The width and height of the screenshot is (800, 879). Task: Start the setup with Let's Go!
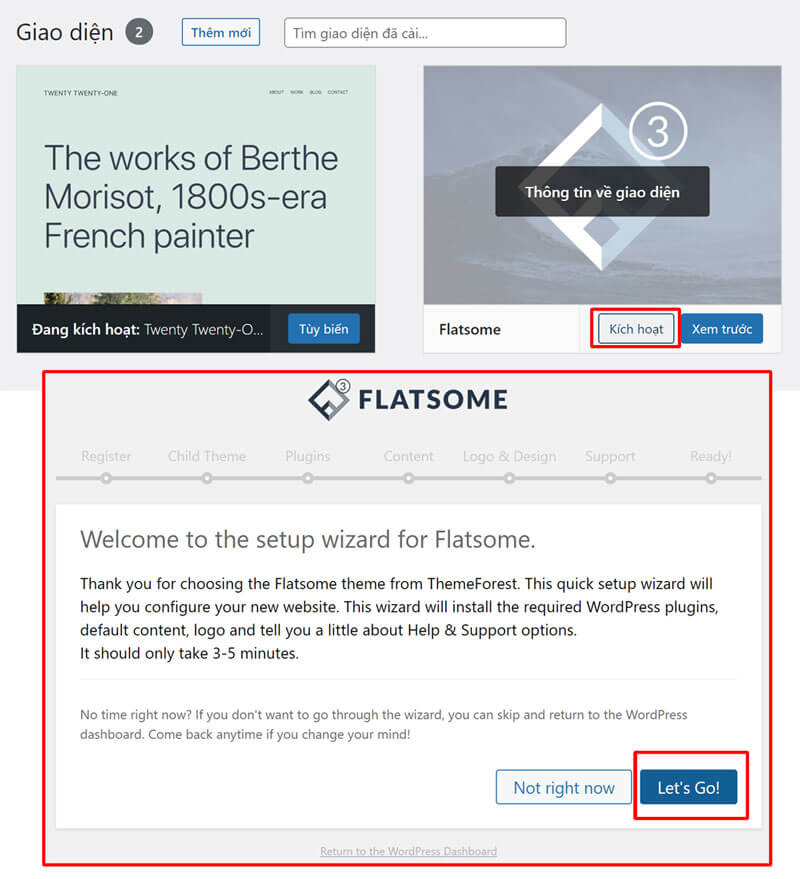(689, 787)
